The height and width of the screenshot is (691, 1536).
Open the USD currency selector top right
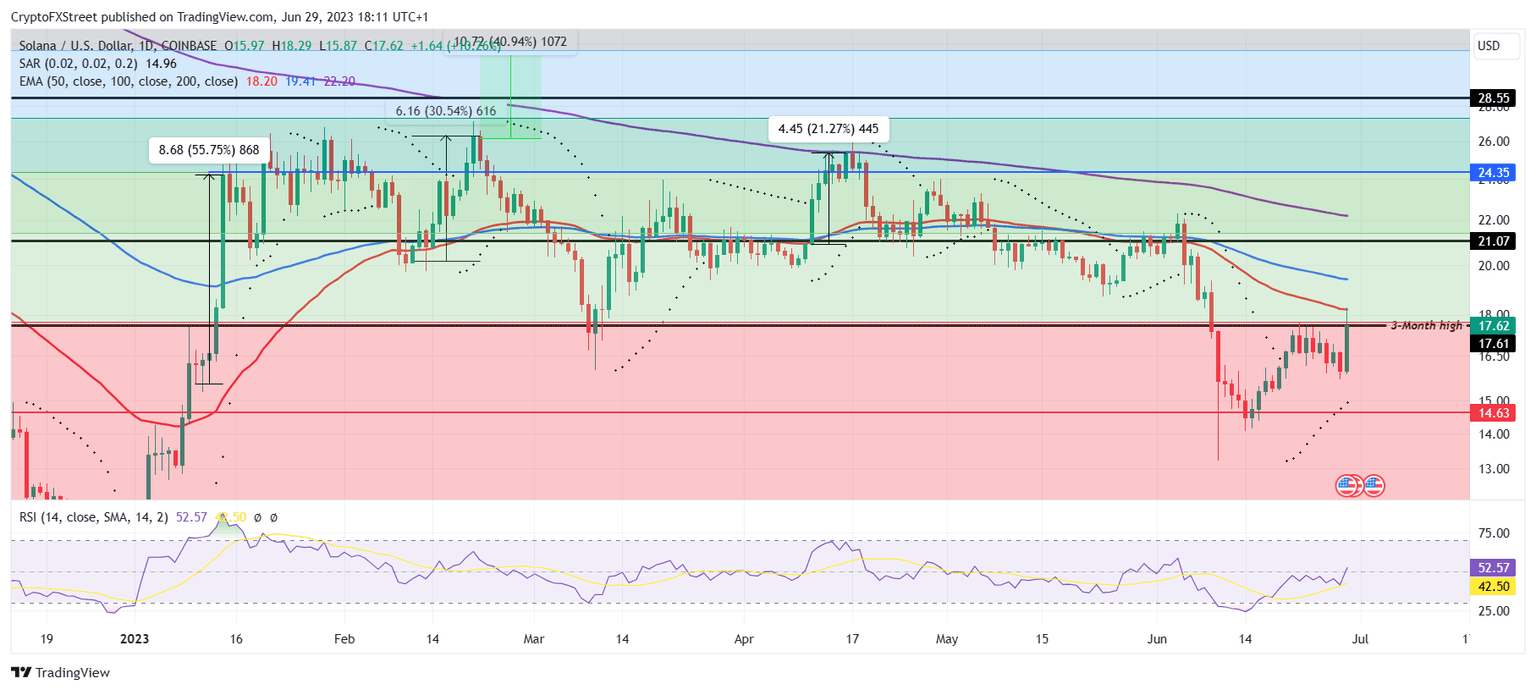tap(1496, 45)
